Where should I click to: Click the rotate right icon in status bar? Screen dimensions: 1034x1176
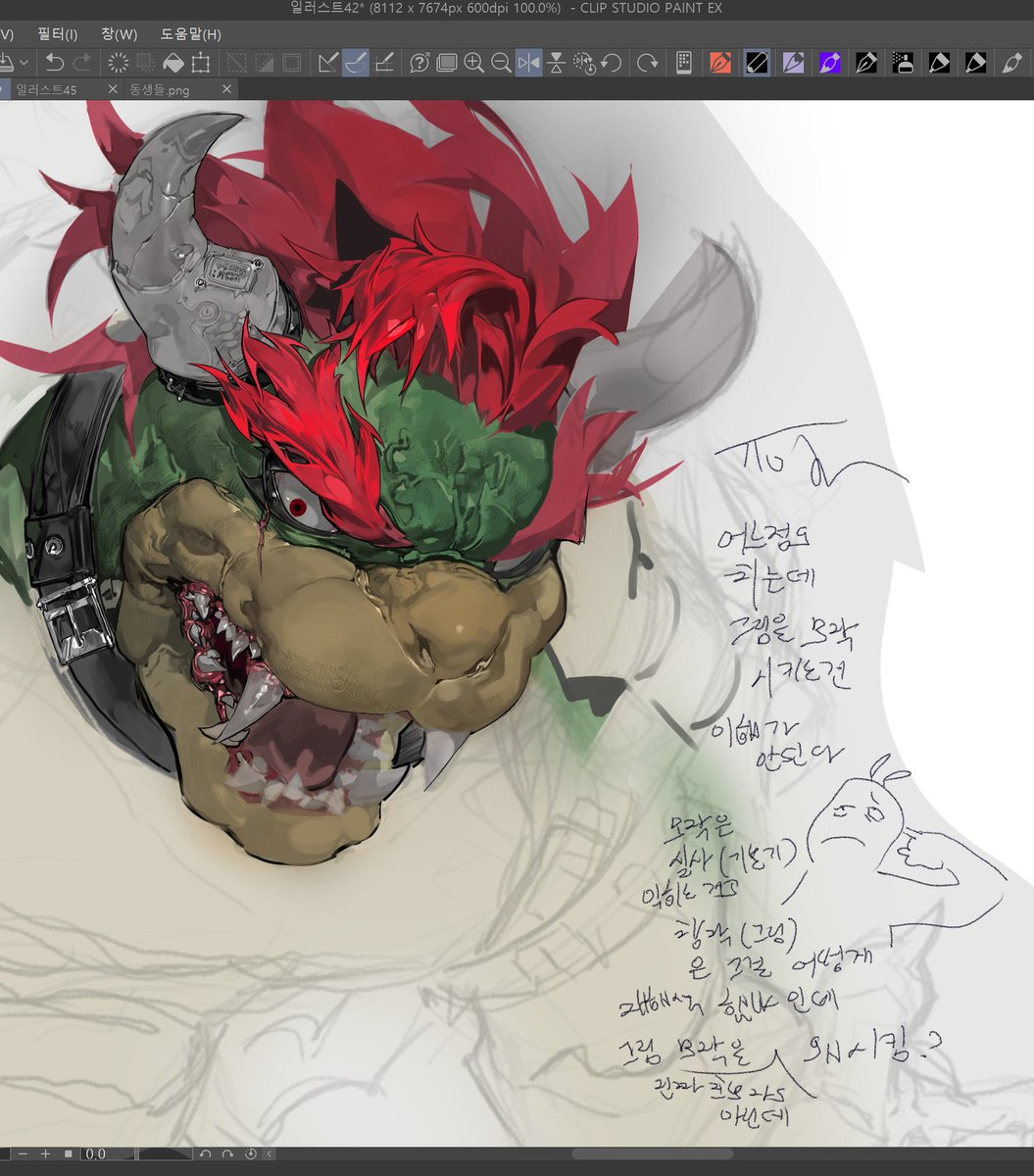[228, 1154]
